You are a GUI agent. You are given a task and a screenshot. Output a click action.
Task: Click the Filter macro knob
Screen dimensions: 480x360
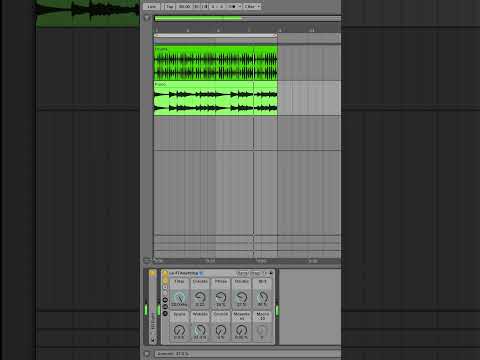tap(179, 297)
